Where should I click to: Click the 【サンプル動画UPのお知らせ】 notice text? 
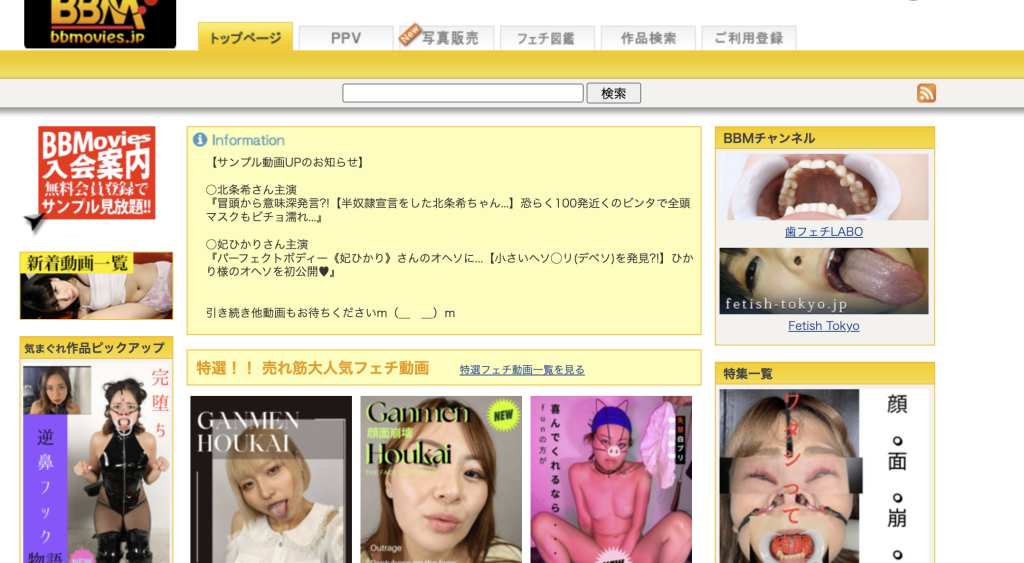click(287, 162)
